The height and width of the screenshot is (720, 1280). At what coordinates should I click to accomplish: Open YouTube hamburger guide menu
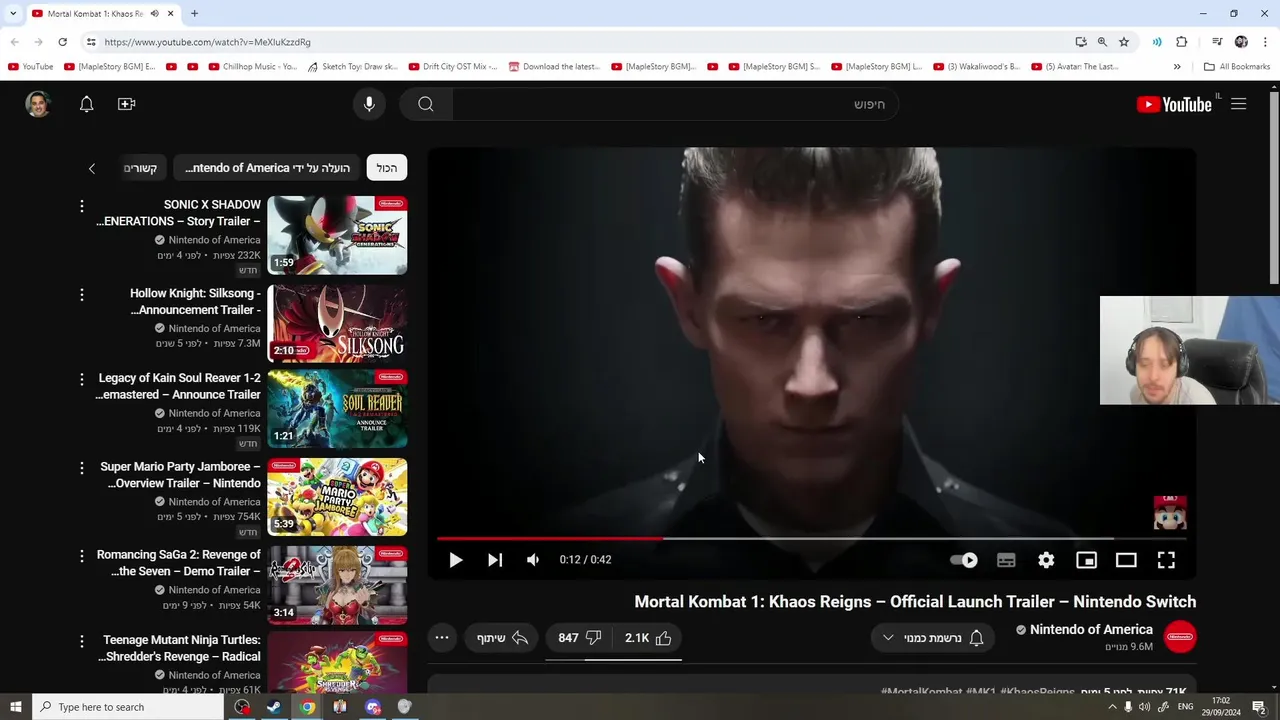coord(1238,104)
